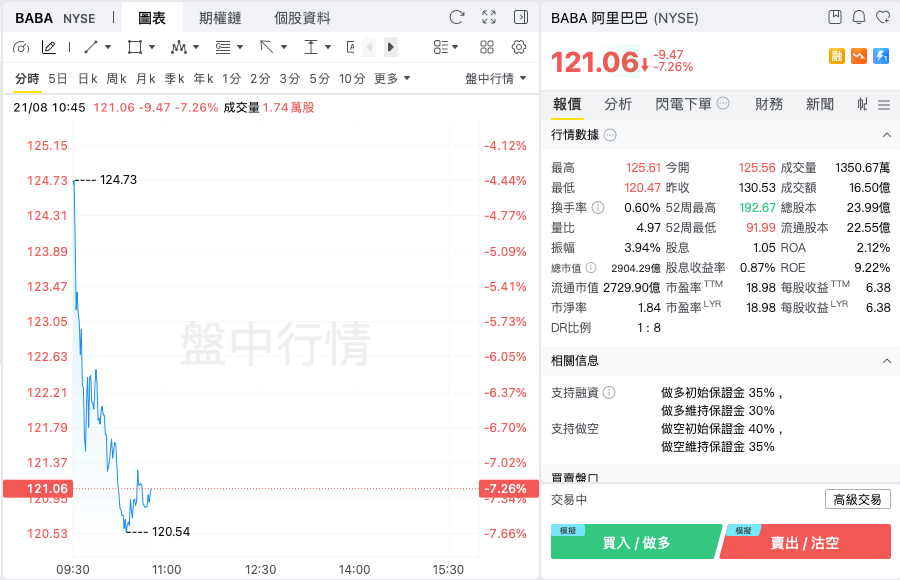Image resolution: width=900 pixels, height=580 pixels.
Task: Select the wave pattern drawing tool
Action: click(179, 47)
